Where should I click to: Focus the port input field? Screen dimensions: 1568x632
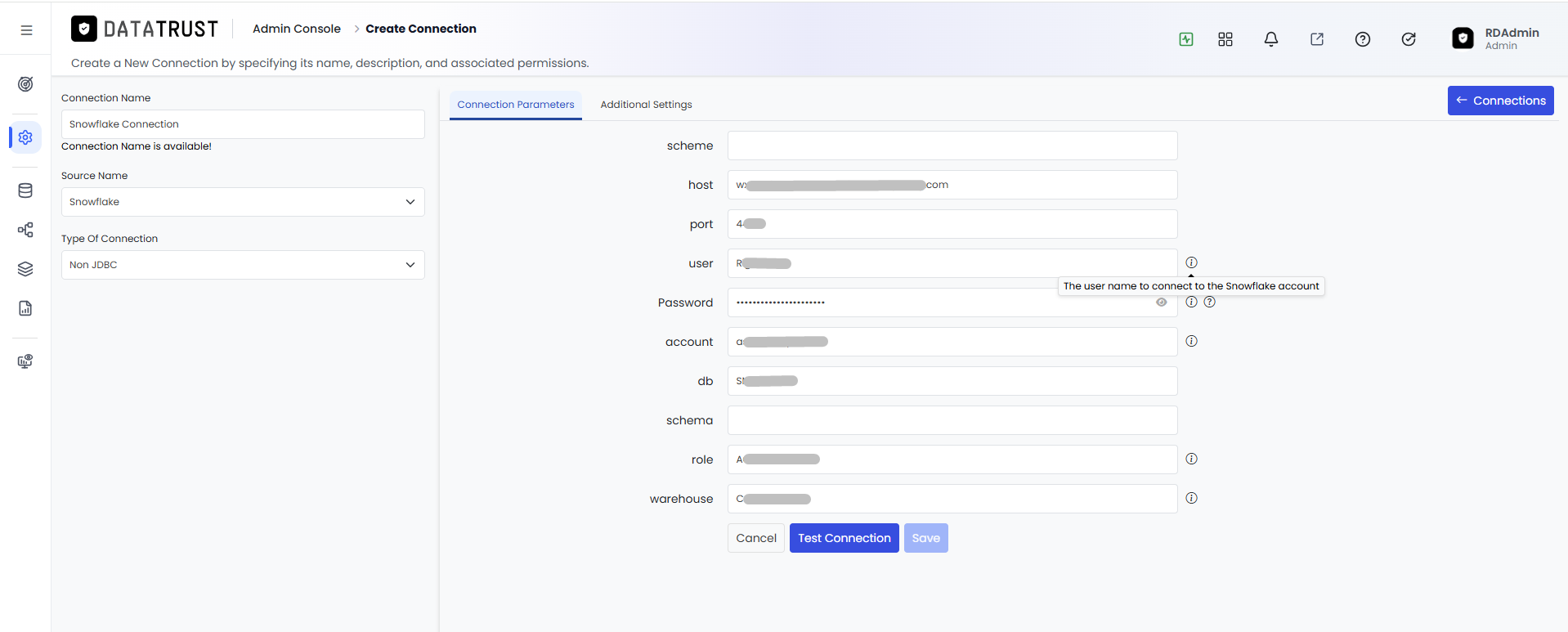pos(952,224)
